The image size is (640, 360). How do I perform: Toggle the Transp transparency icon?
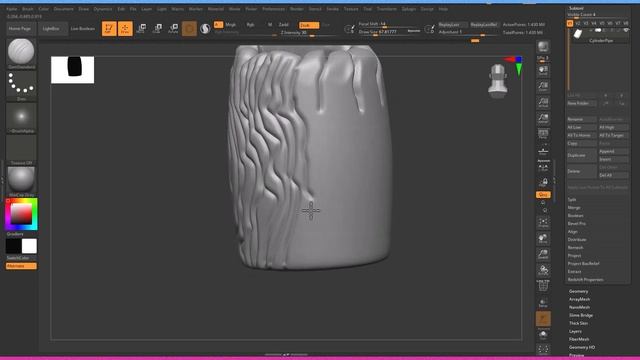pos(543,302)
